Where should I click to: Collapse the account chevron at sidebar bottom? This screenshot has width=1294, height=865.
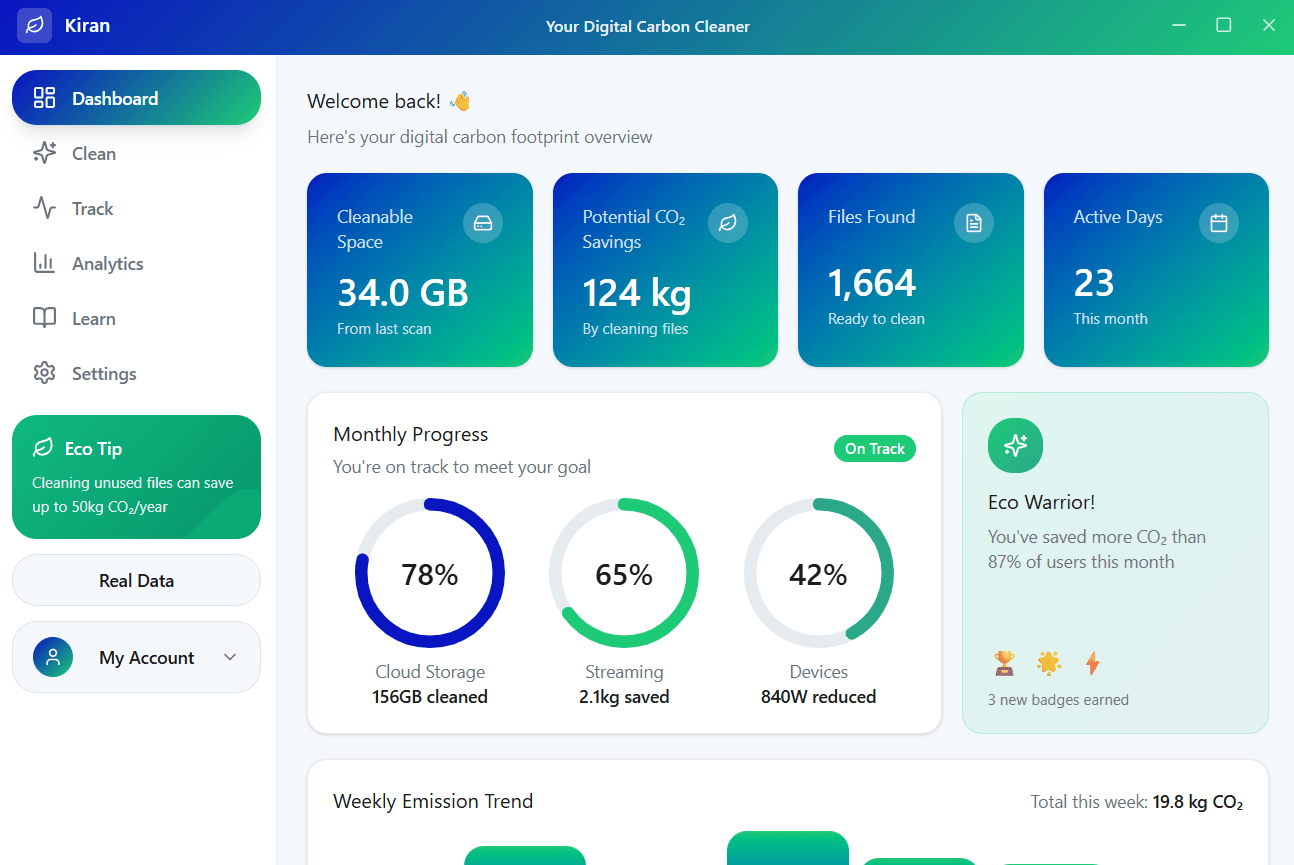point(230,657)
